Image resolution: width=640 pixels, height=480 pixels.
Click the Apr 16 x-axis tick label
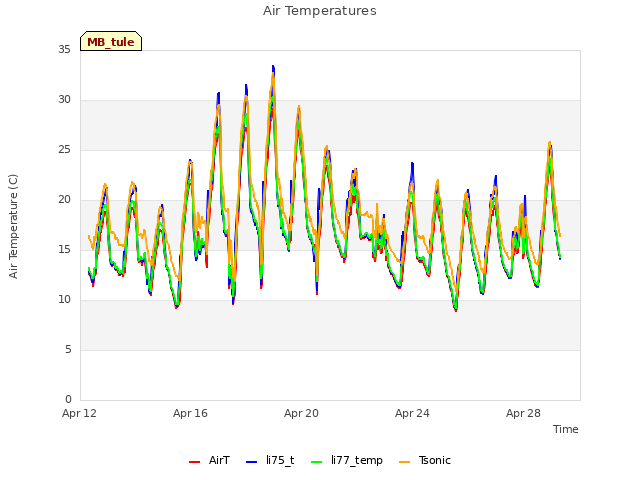coord(190,413)
